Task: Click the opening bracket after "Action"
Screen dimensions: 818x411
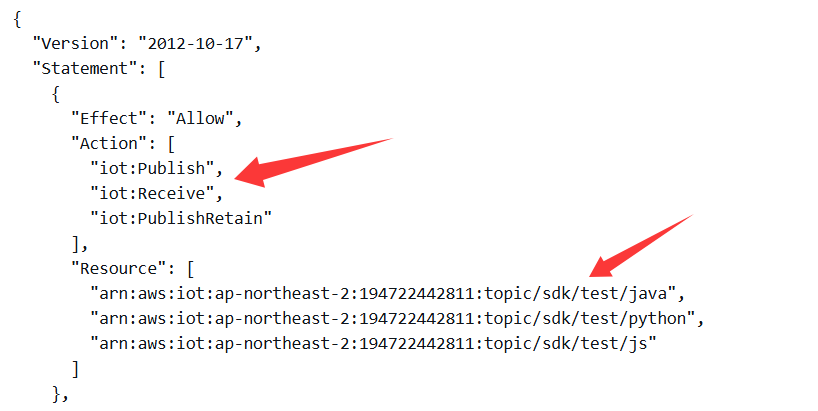Action: [x=171, y=144]
